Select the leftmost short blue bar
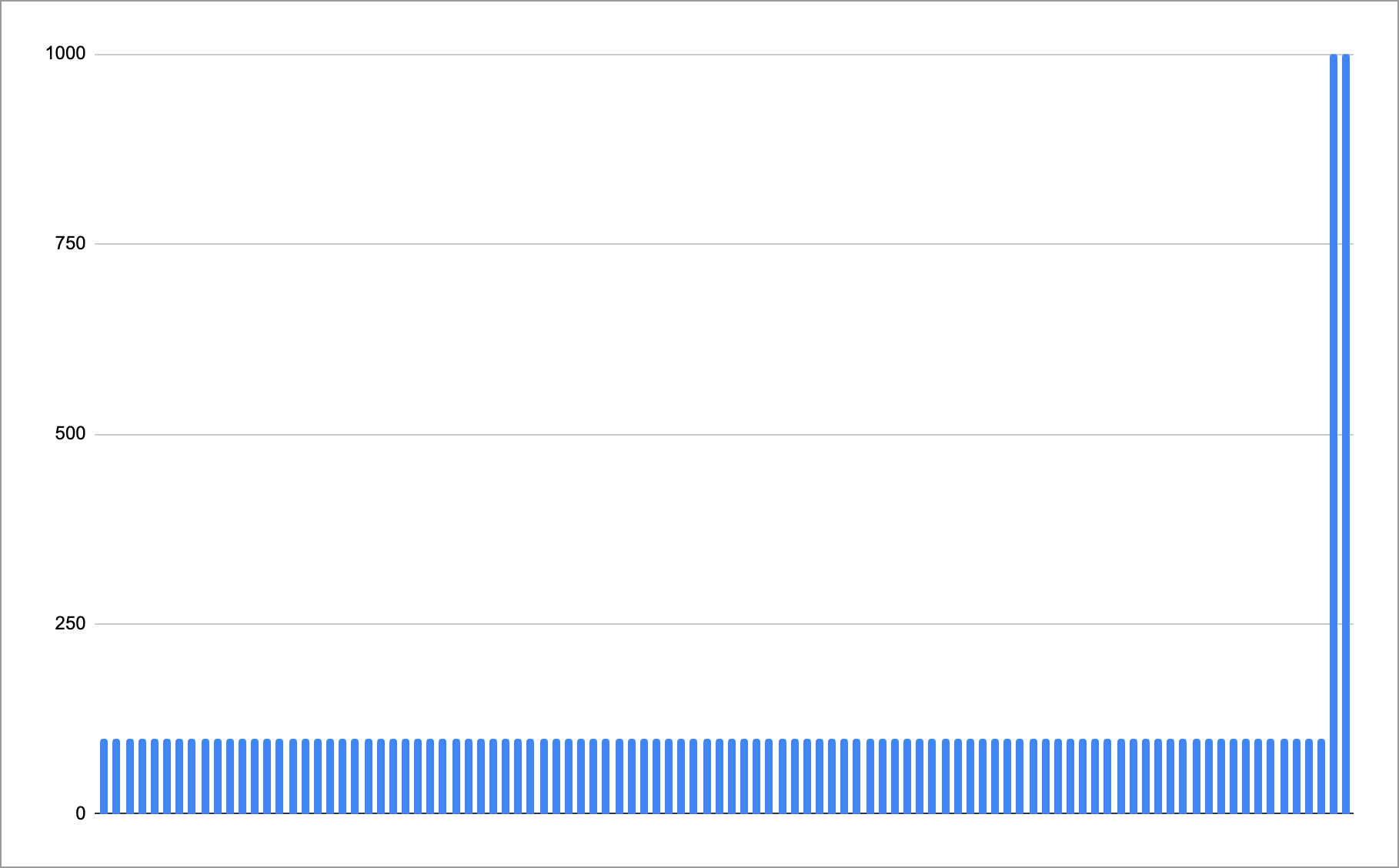Image resolution: width=1399 pixels, height=868 pixels. tap(104, 776)
